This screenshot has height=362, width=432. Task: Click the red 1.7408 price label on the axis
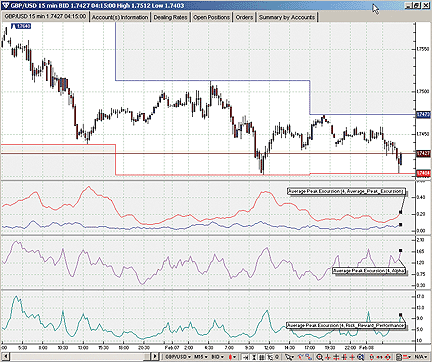(x=424, y=173)
